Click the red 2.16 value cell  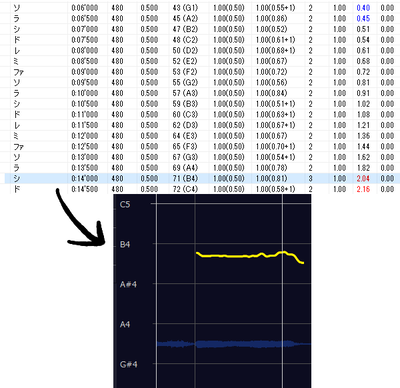coord(363,189)
